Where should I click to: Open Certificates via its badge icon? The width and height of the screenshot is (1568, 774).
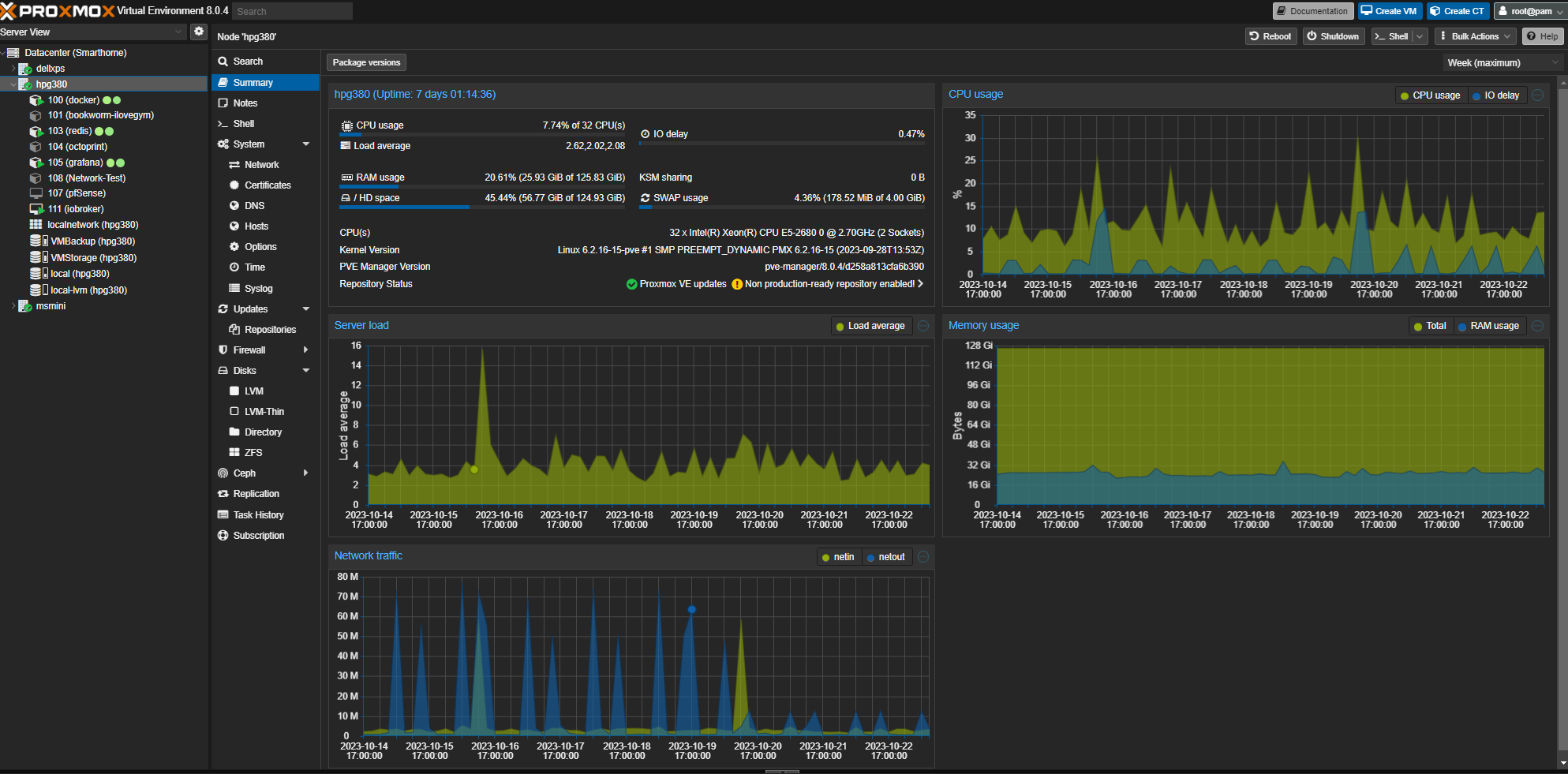(234, 185)
